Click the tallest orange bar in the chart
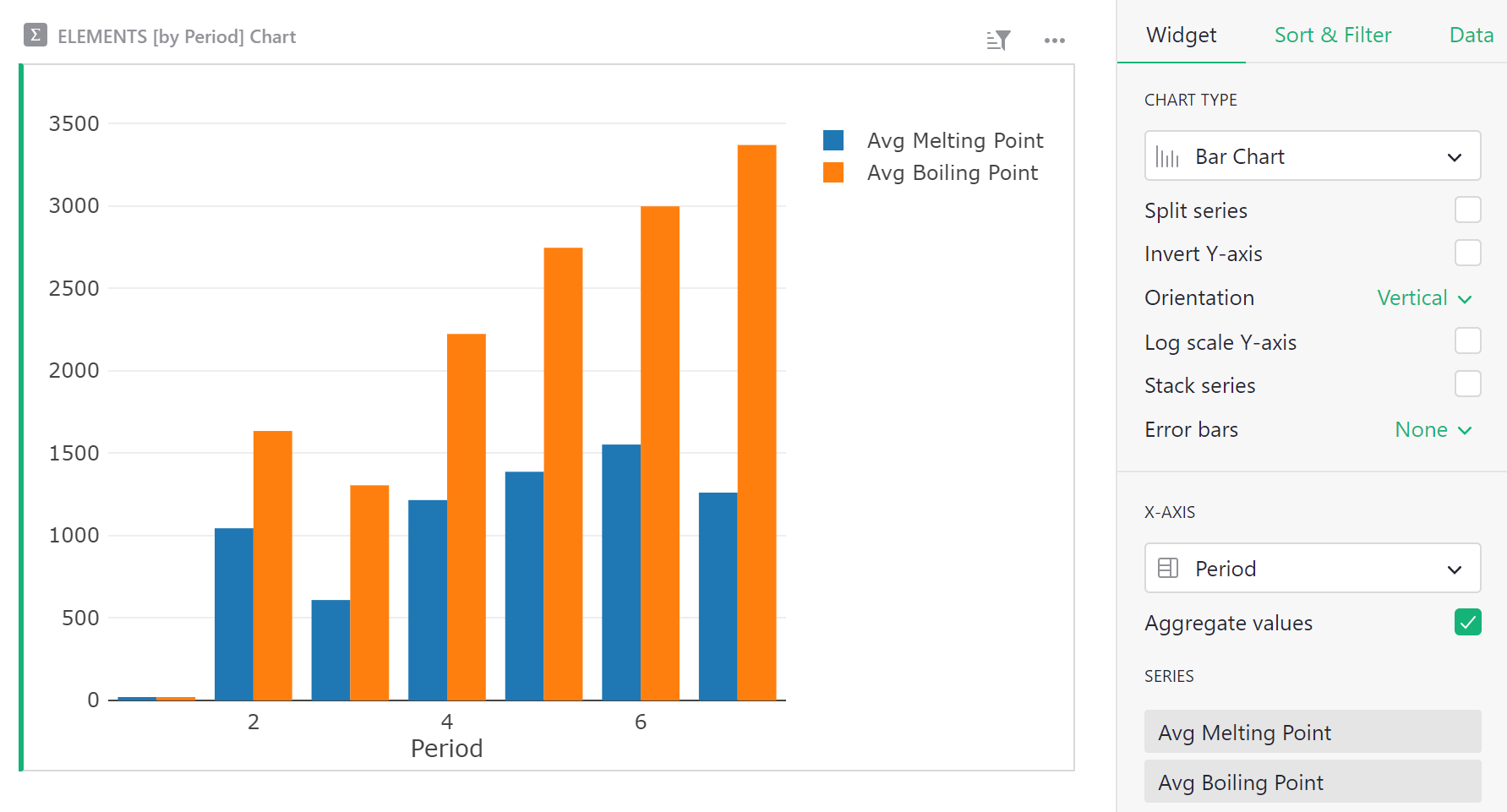Viewport: 1507px width, 812px height. [756, 422]
